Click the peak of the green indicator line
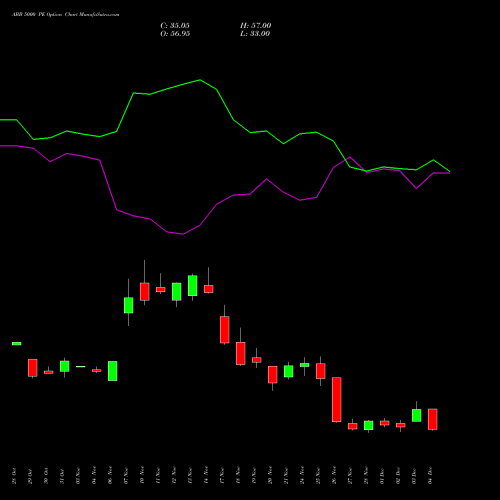Screen dimensions: 500x500 [x=200, y=80]
